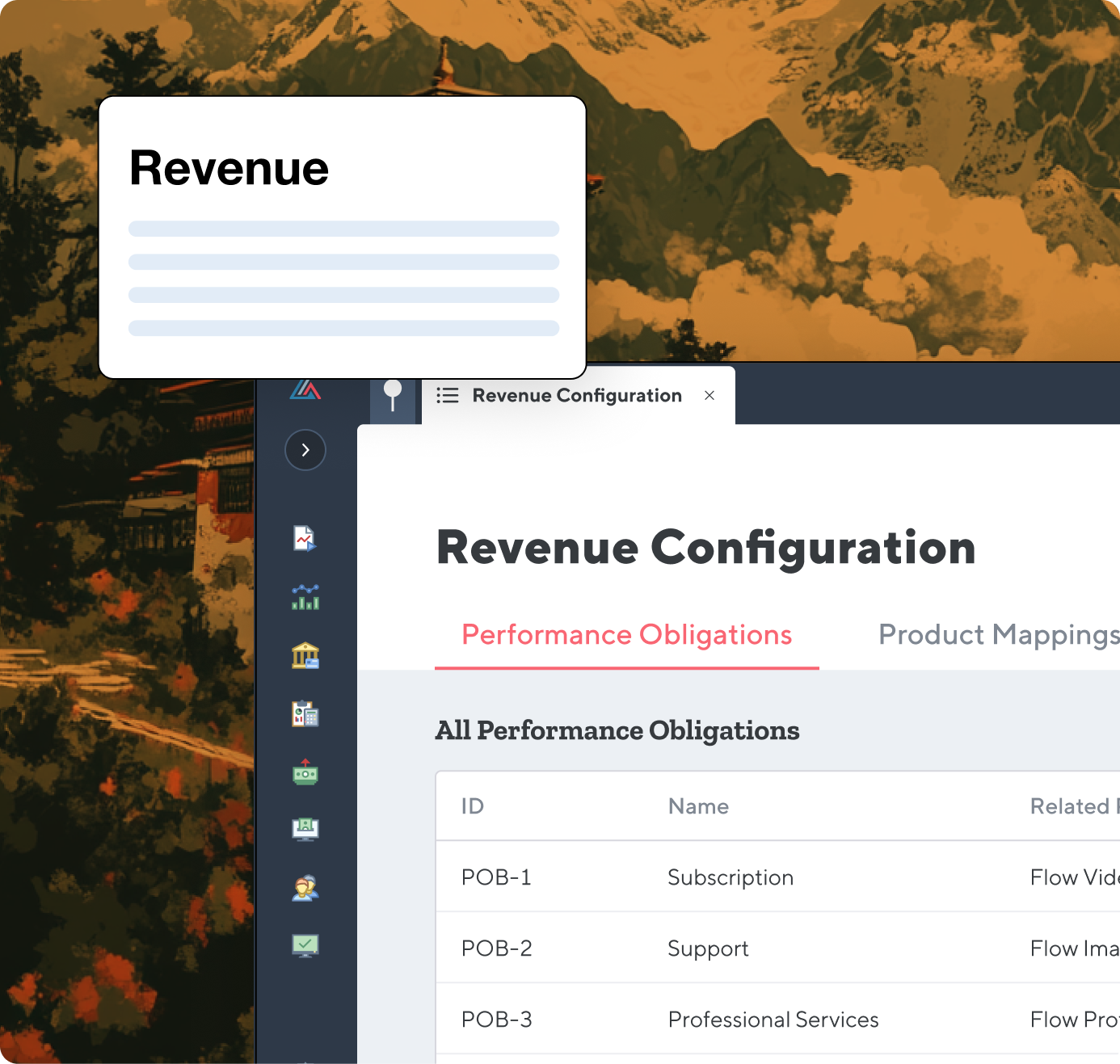Click the Support name cell
The image size is (1120, 1064).
coord(708,948)
